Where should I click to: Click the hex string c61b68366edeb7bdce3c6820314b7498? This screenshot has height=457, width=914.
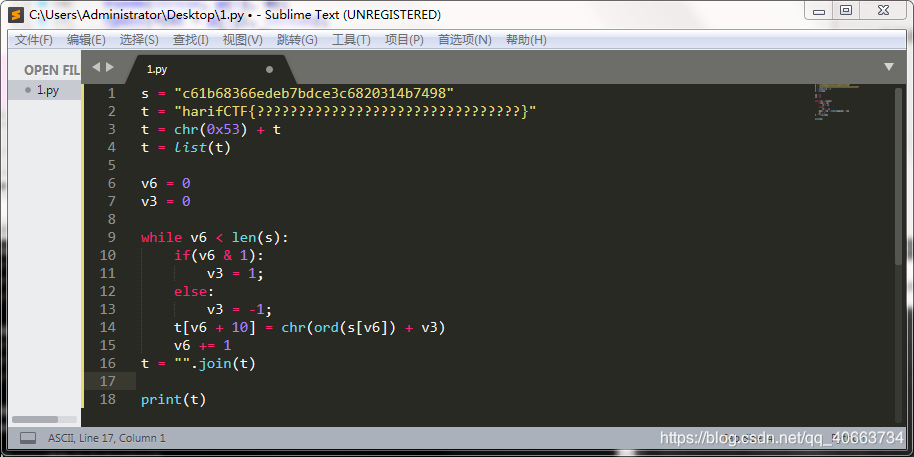coord(314,93)
